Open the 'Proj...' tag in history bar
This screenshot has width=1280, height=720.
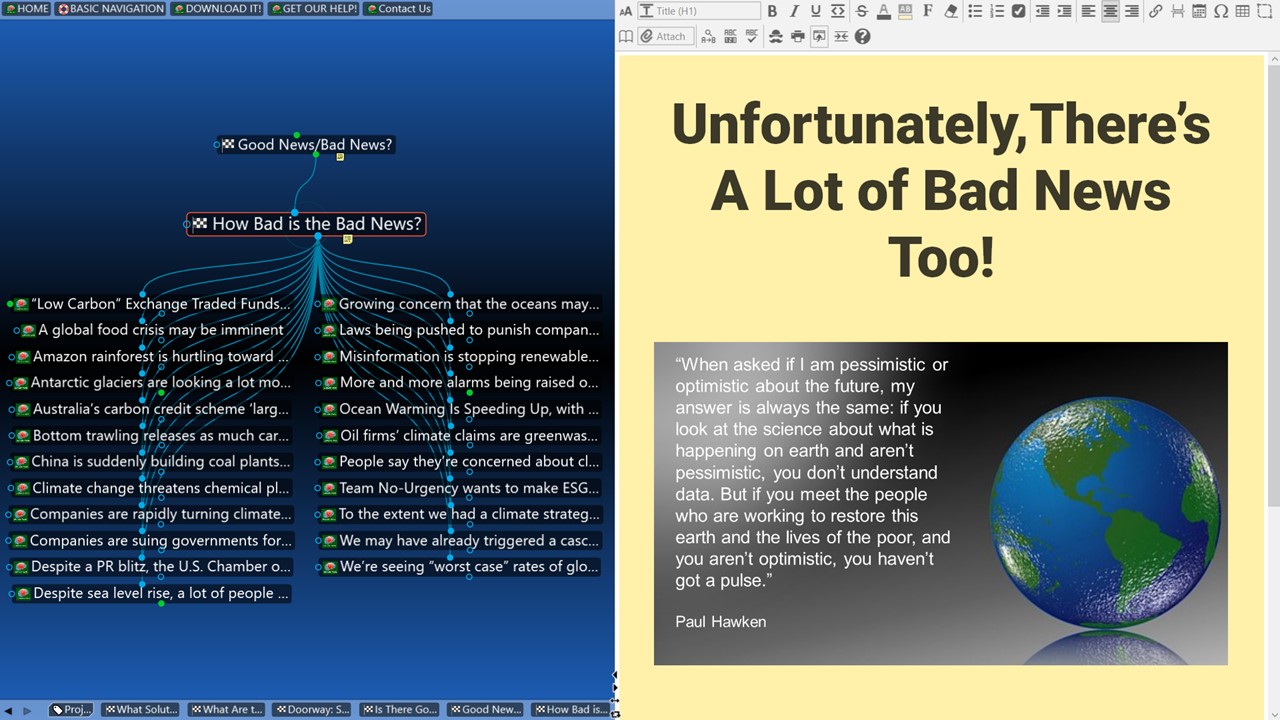pos(71,710)
